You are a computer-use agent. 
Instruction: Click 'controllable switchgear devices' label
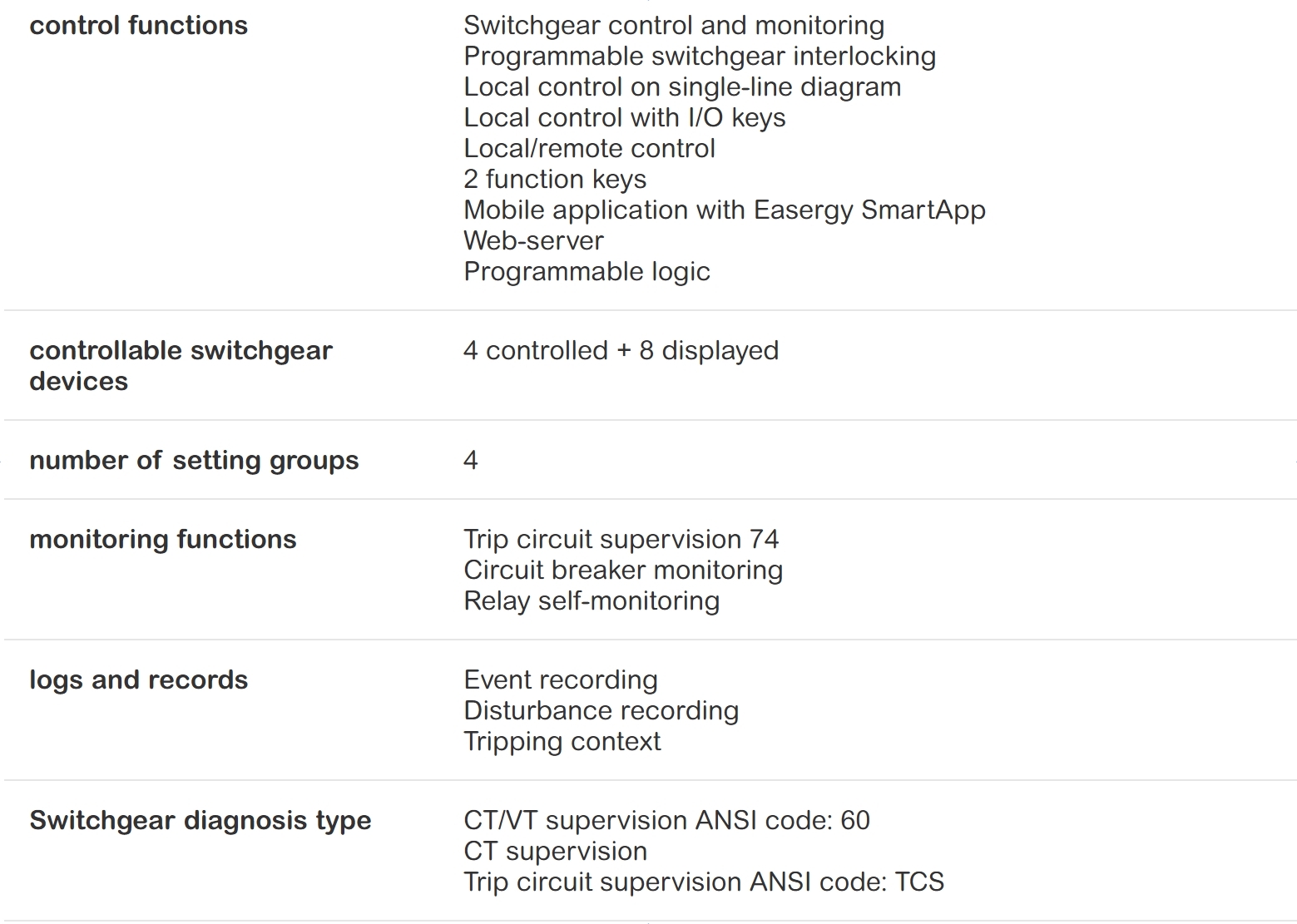[x=181, y=366]
